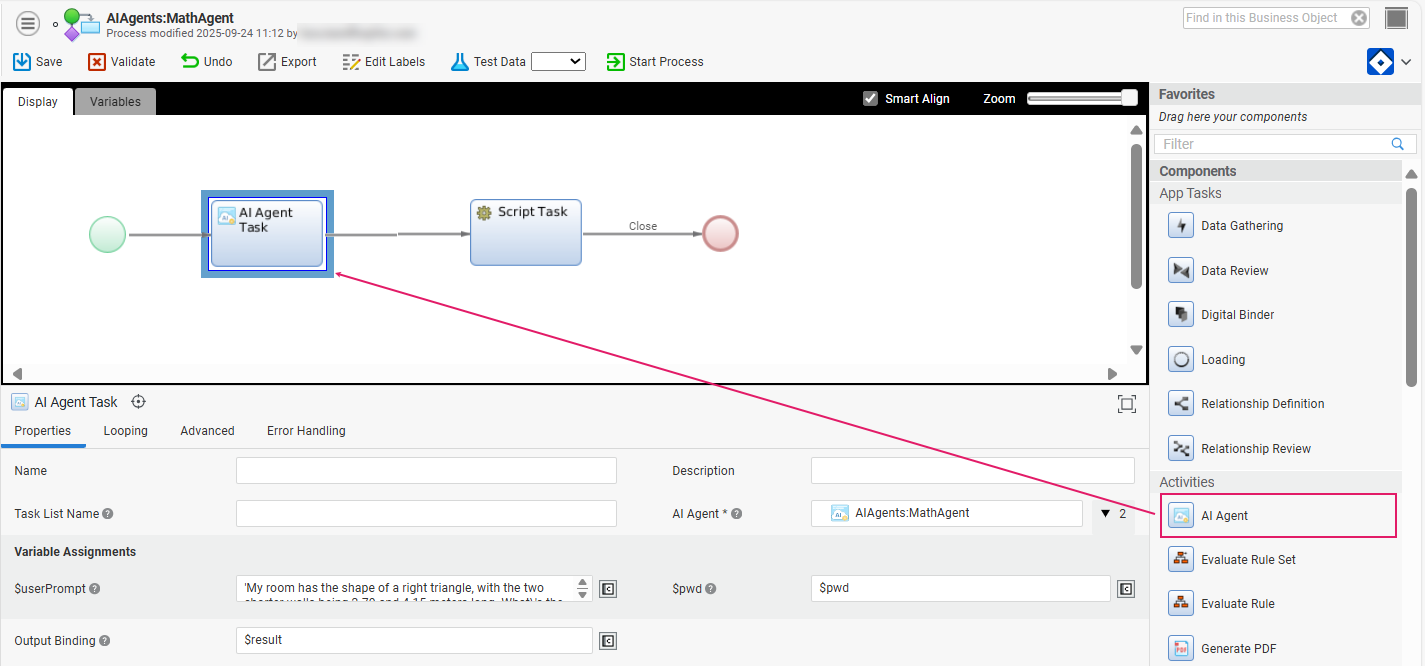Select the Generate PDF activity

(1238, 649)
